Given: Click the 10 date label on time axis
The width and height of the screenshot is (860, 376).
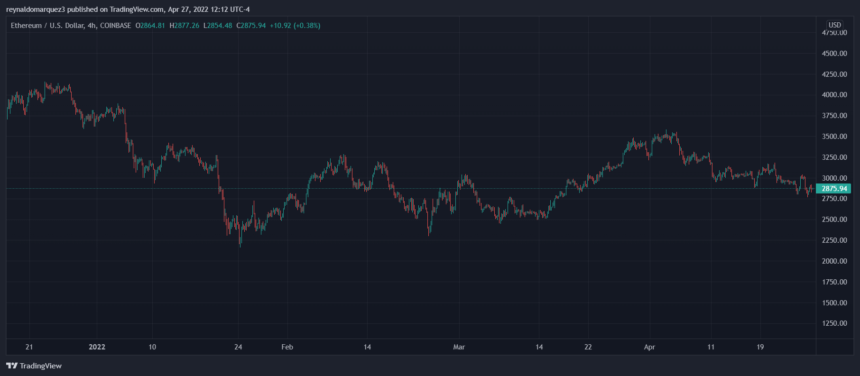Looking at the screenshot, I should point(152,347).
